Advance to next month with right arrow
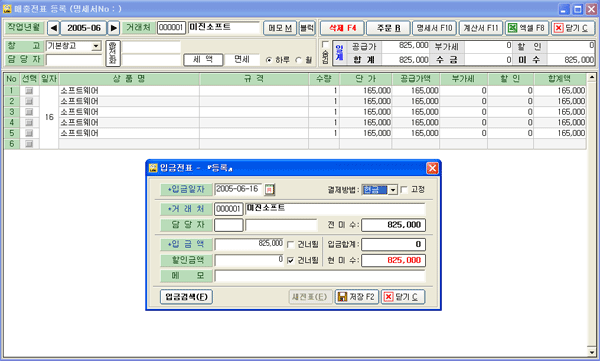 (113, 28)
